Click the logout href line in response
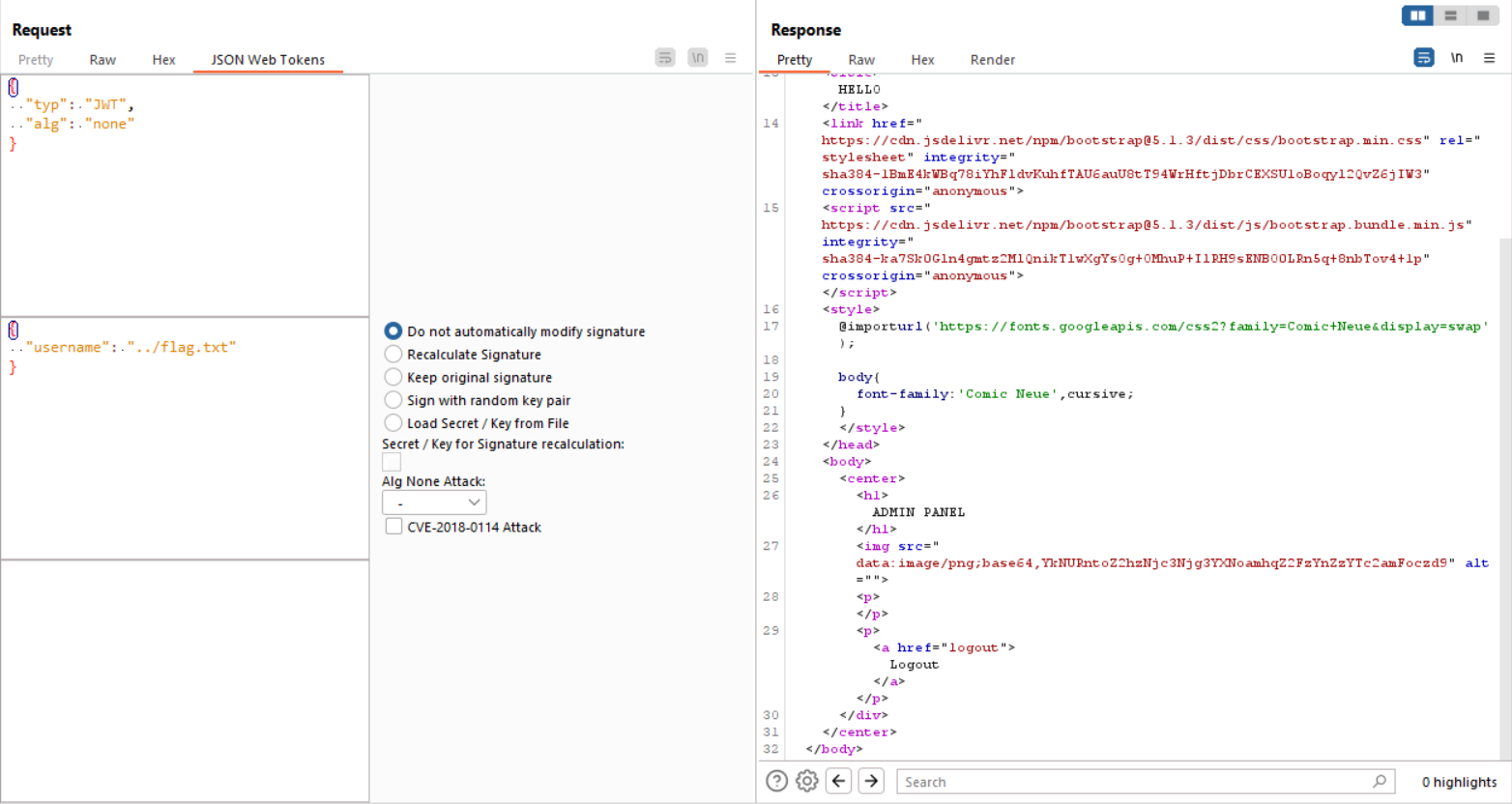The width and height of the screenshot is (1512, 804). pos(945,647)
